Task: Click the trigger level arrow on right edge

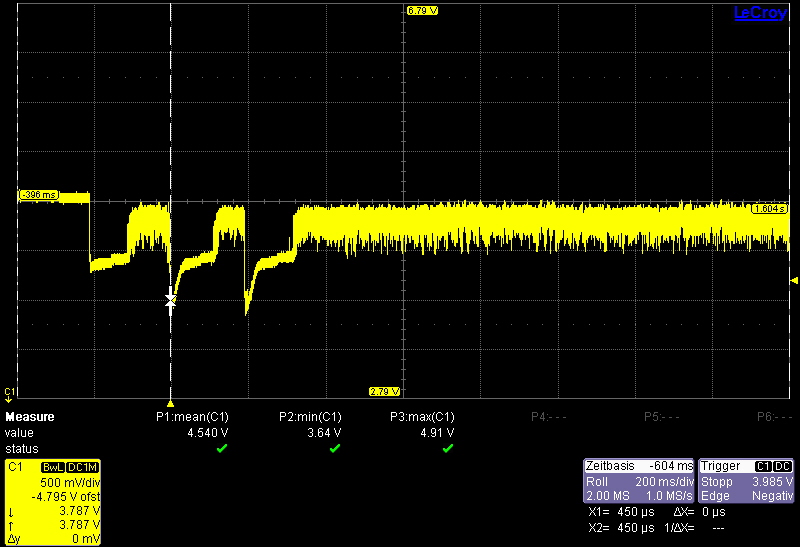Action: (x=794, y=280)
